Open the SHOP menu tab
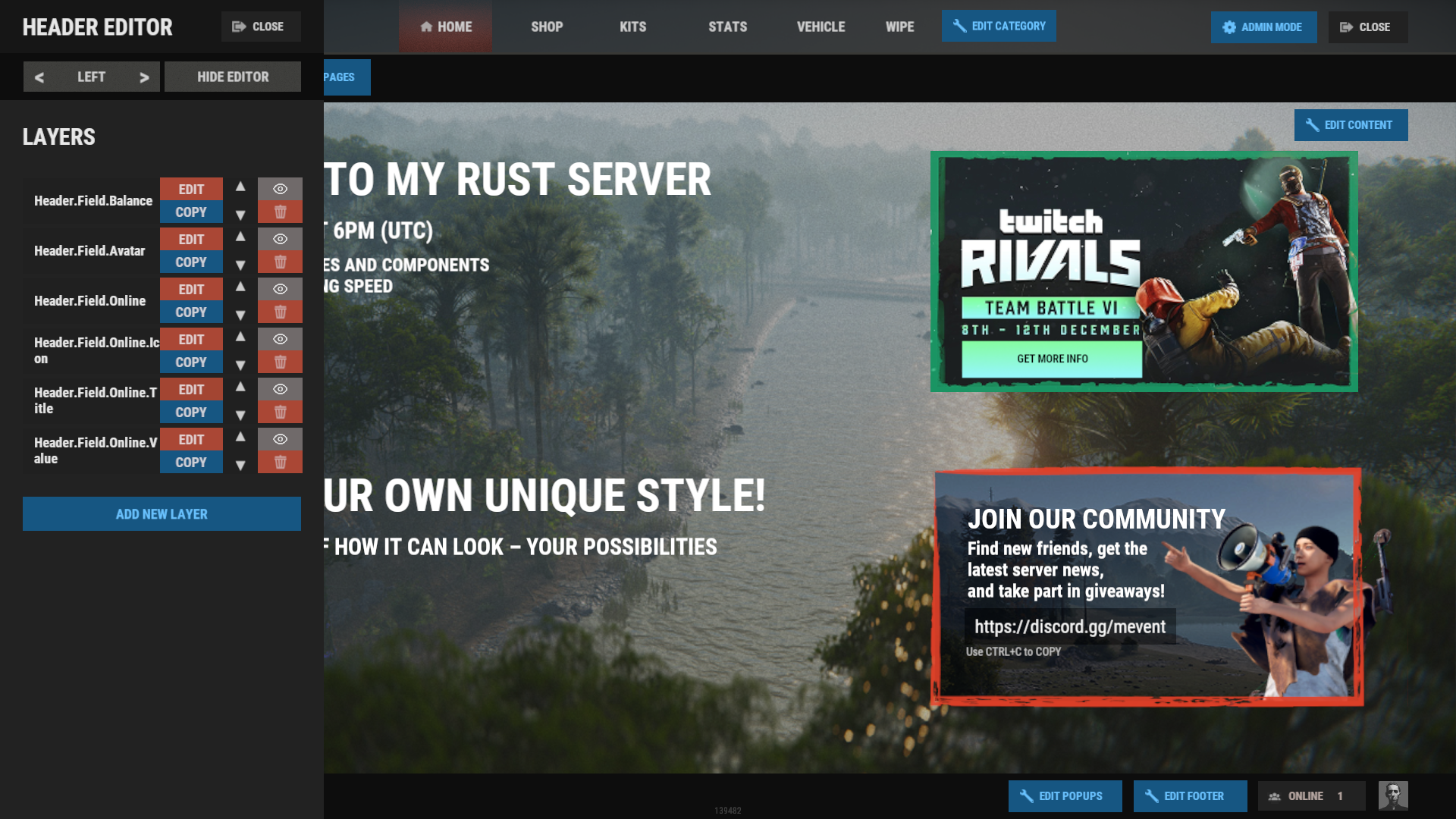The height and width of the screenshot is (819, 1456). coord(546,27)
